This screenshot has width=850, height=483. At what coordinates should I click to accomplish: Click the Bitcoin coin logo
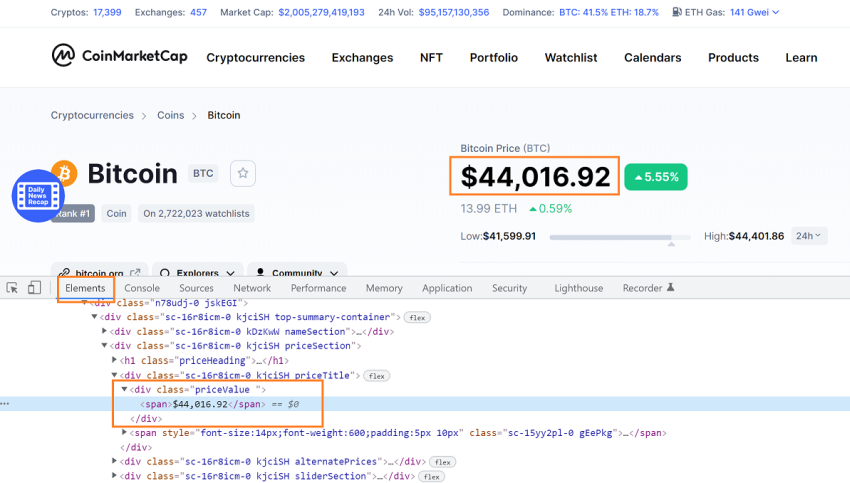(65, 172)
